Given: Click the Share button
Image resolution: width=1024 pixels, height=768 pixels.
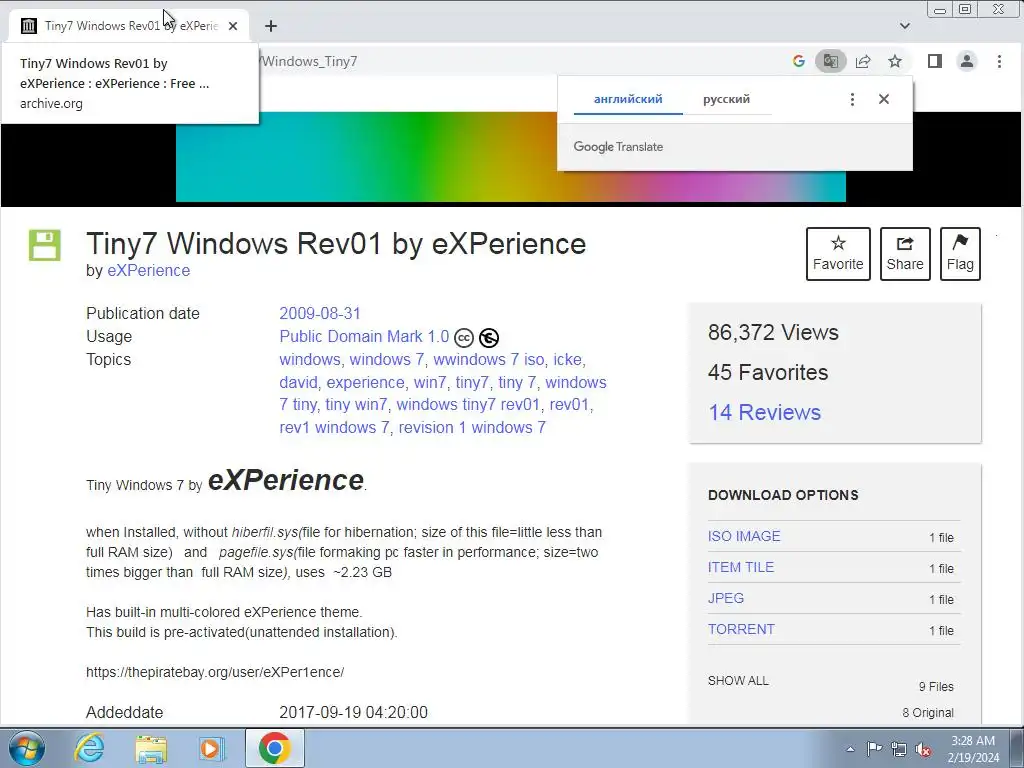Looking at the screenshot, I should (904, 254).
